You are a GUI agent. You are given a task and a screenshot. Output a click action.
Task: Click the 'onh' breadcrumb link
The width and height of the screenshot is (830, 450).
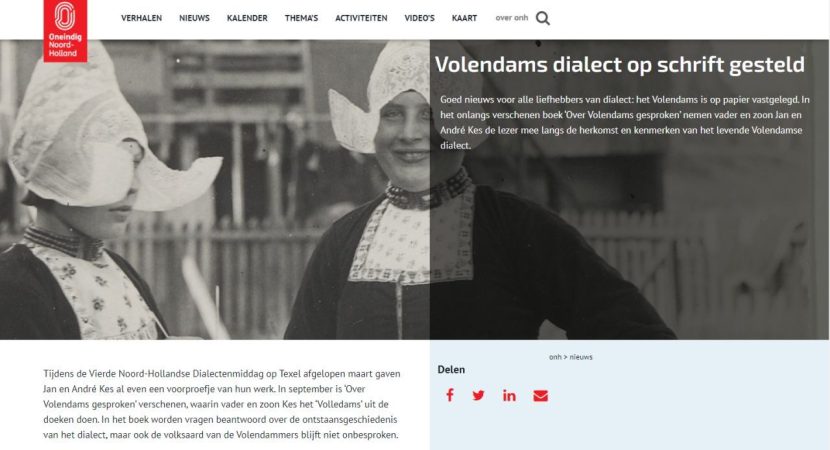(x=555, y=357)
